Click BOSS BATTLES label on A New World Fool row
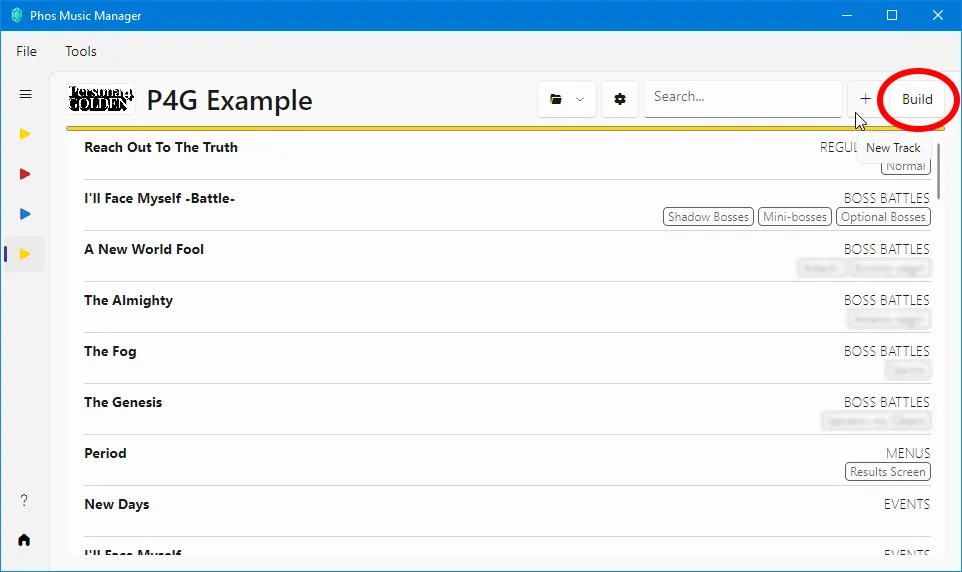962x572 pixels. click(887, 249)
